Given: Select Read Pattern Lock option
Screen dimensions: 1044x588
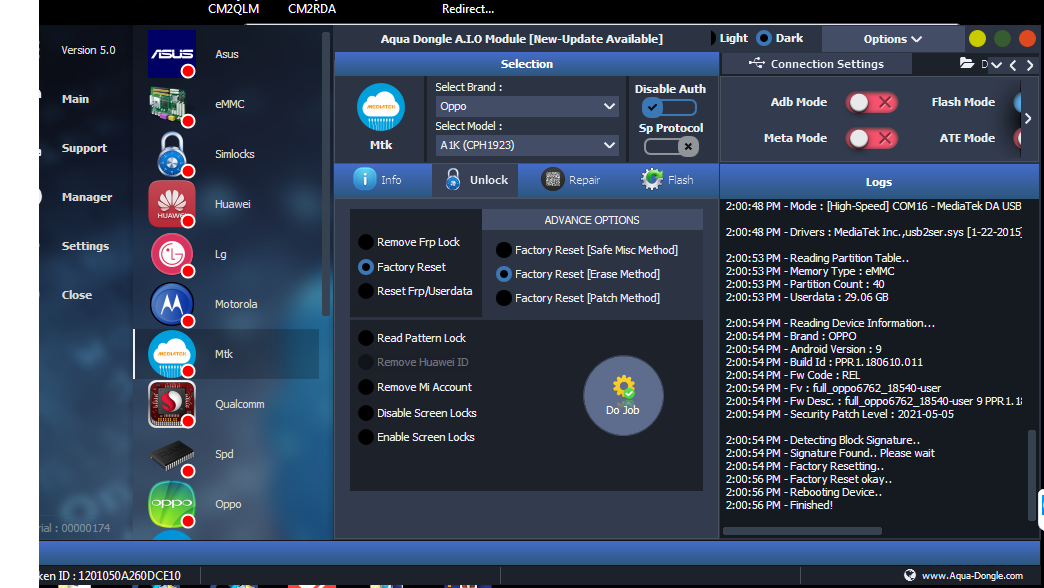Looking at the screenshot, I should (x=412, y=338).
